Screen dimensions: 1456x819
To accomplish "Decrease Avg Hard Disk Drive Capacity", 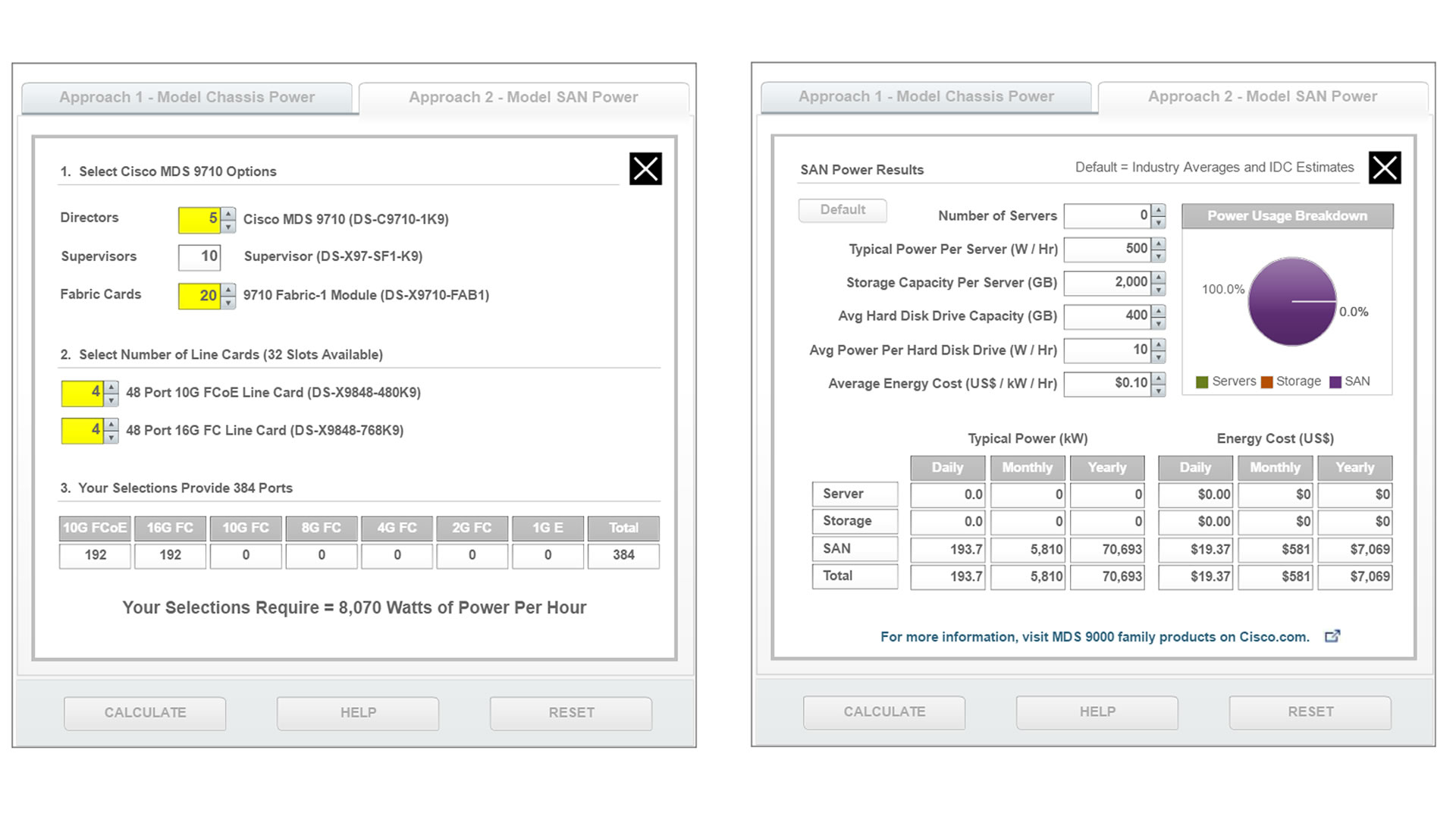I will tap(1159, 323).
